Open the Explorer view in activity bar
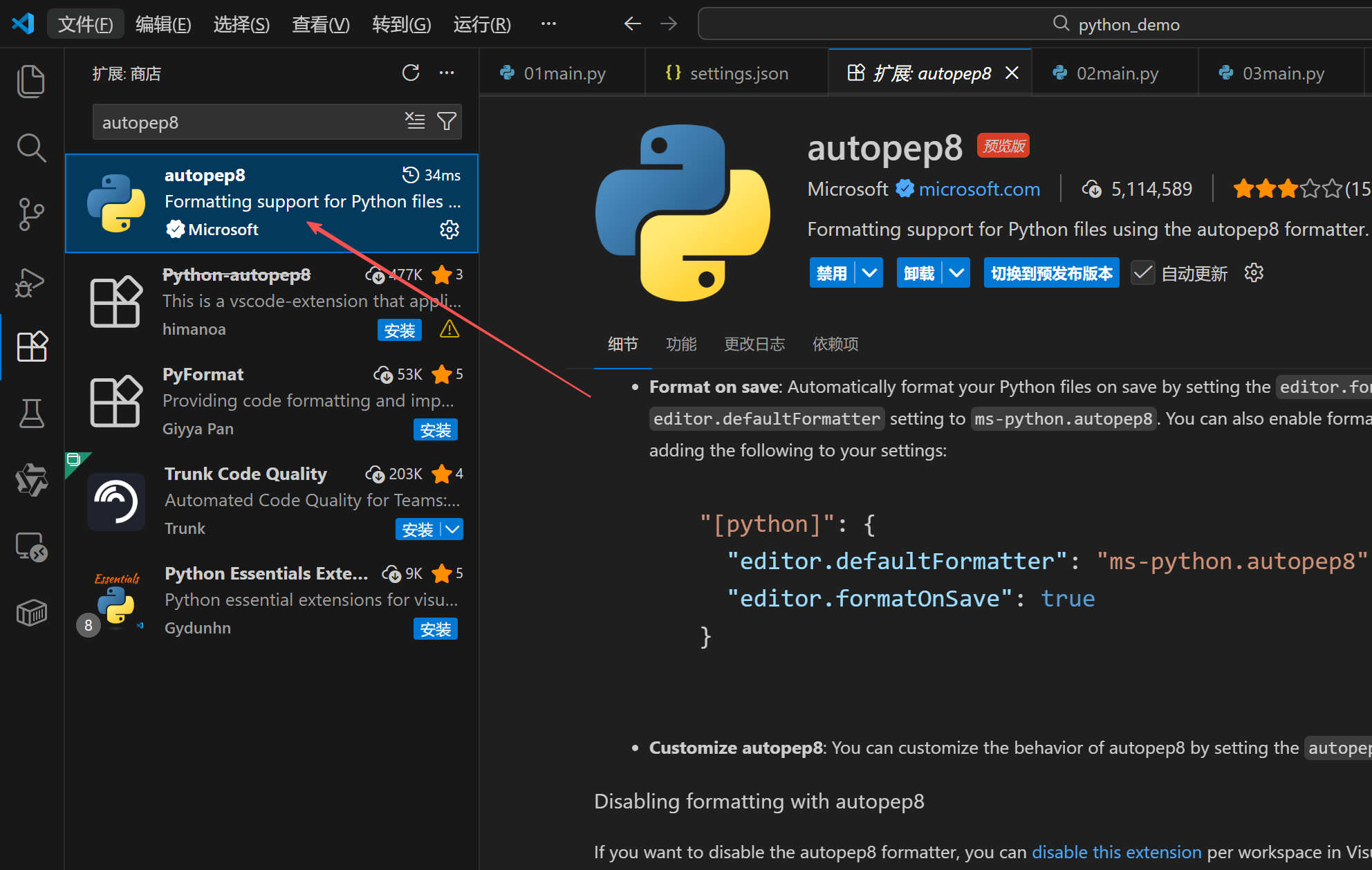 click(x=31, y=82)
